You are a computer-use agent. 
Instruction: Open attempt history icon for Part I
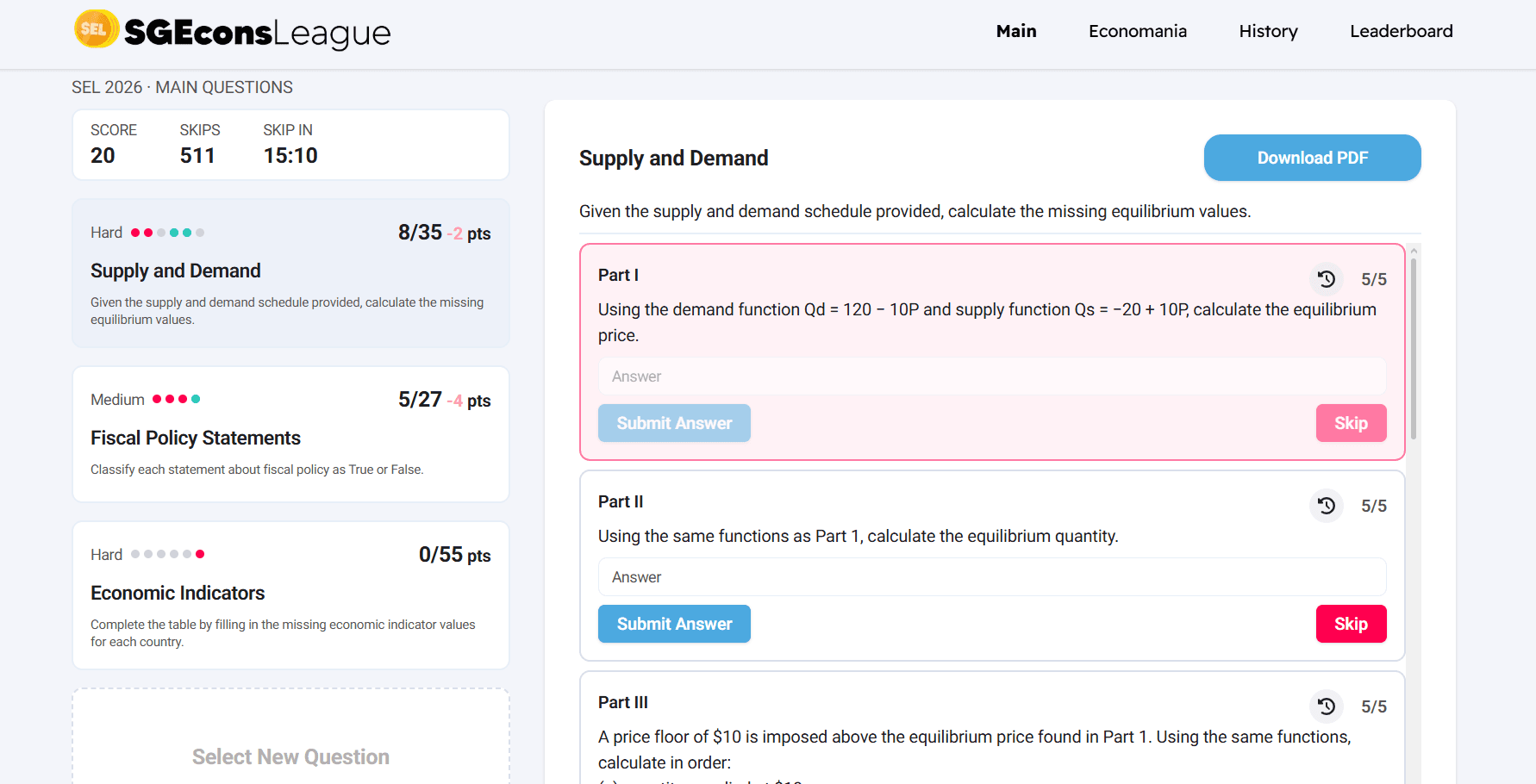[x=1327, y=279]
